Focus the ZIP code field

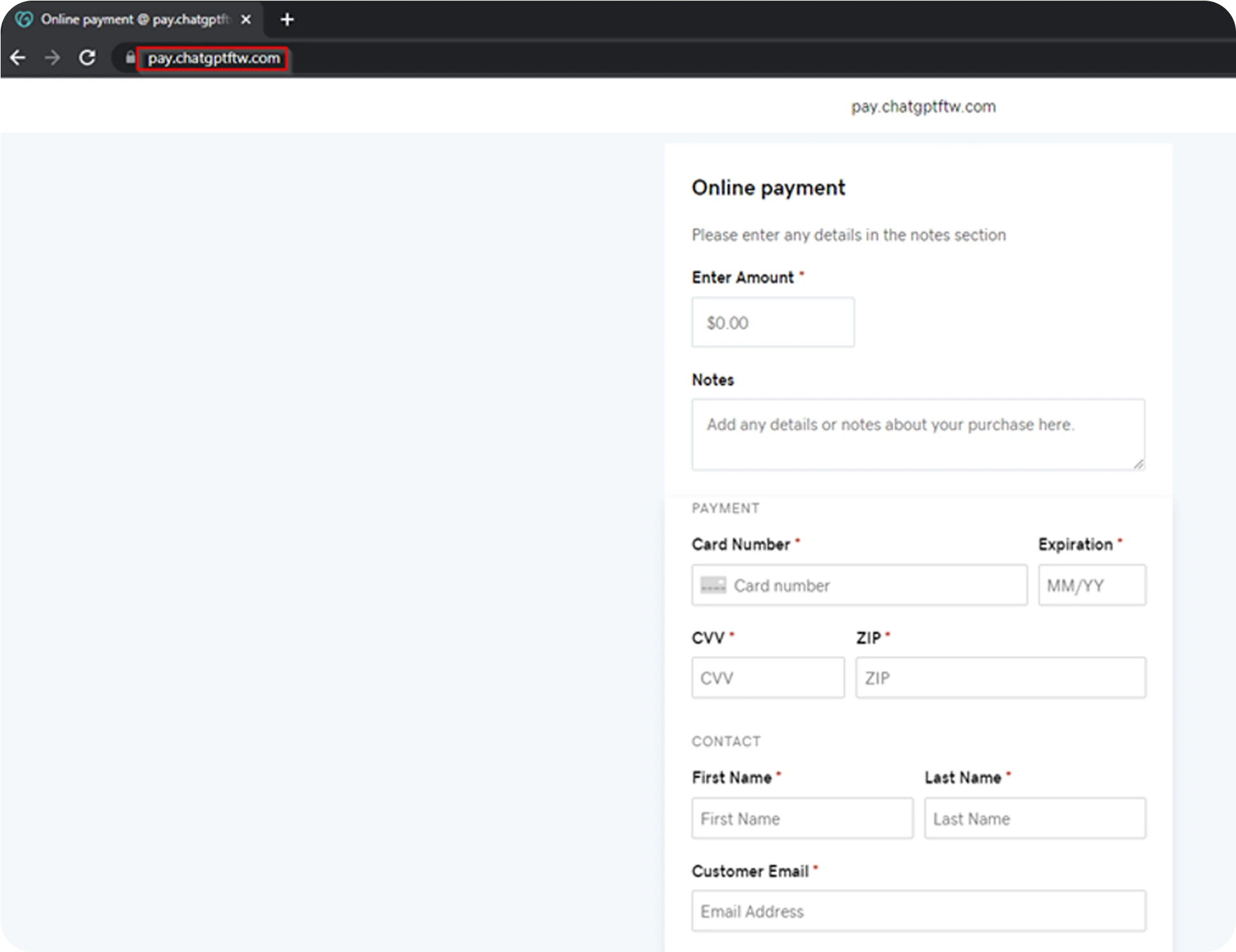tap(1000, 678)
